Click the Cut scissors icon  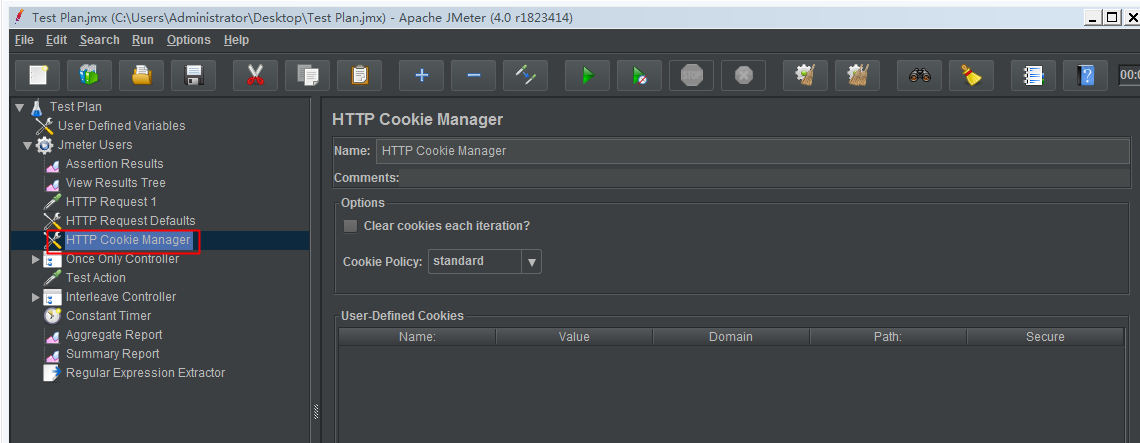pos(254,75)
